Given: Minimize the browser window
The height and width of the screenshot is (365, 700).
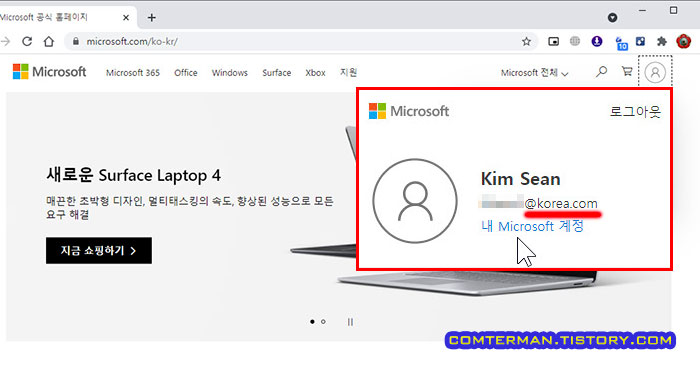Looking at the screenshot, I should [642, 10].
